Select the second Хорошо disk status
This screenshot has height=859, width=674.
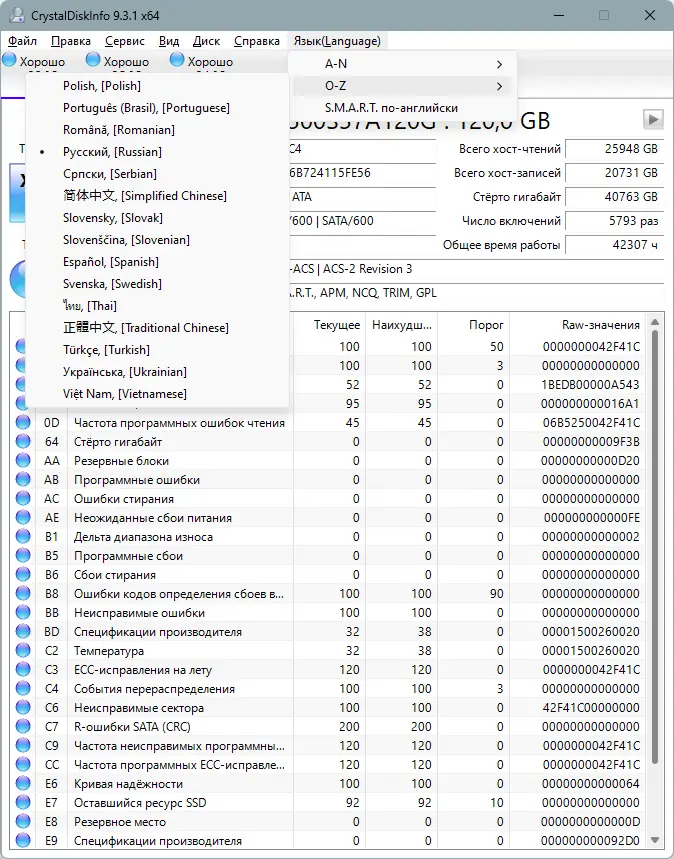tap(118, 61)
